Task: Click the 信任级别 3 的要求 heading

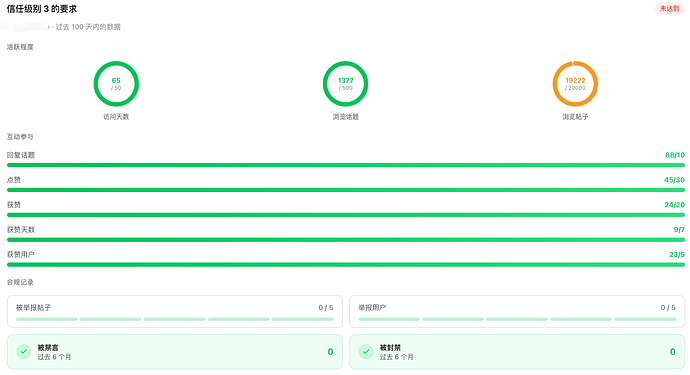Action: 42,9
